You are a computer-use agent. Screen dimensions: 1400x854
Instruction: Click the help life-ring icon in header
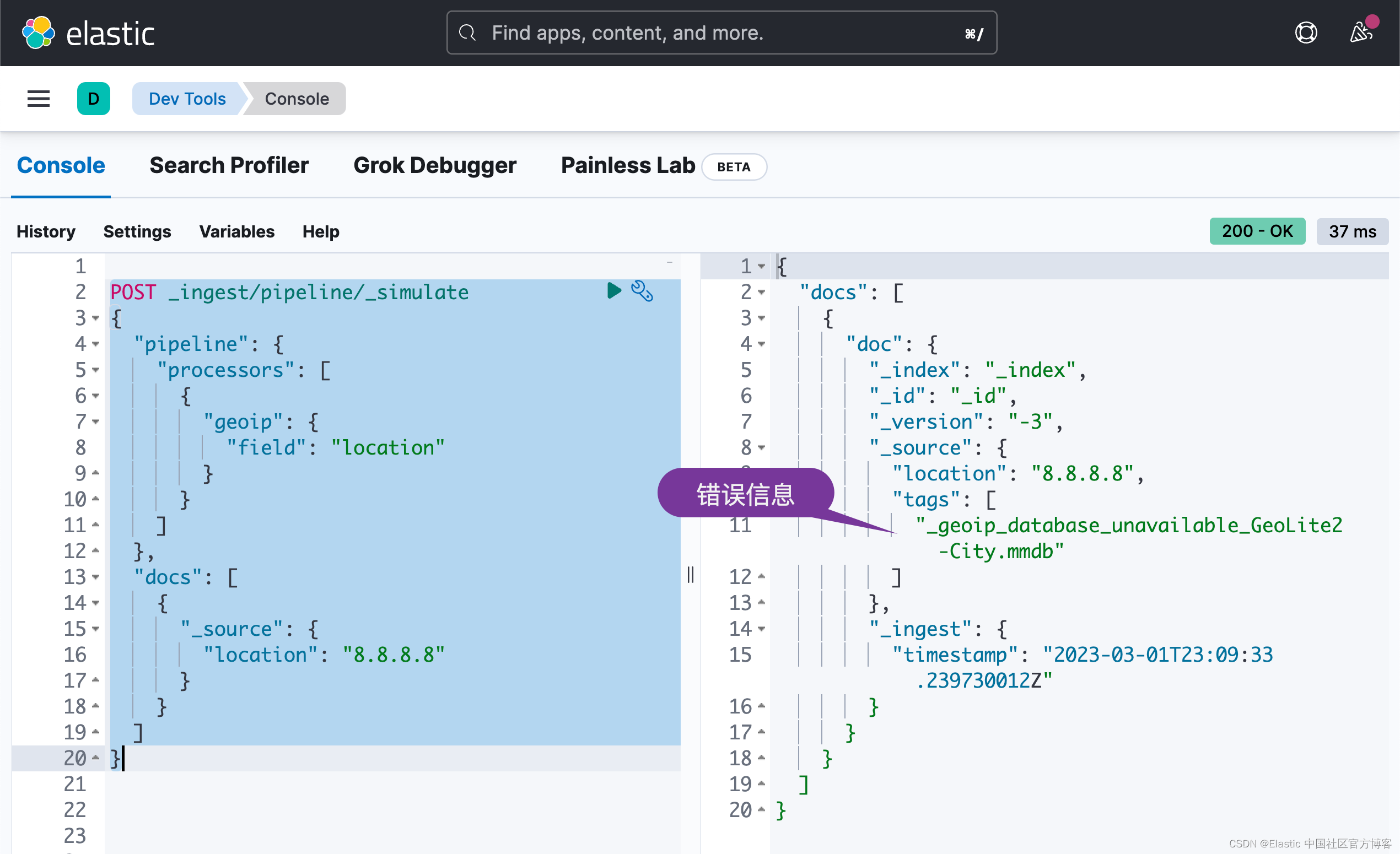coord(1306,33)
